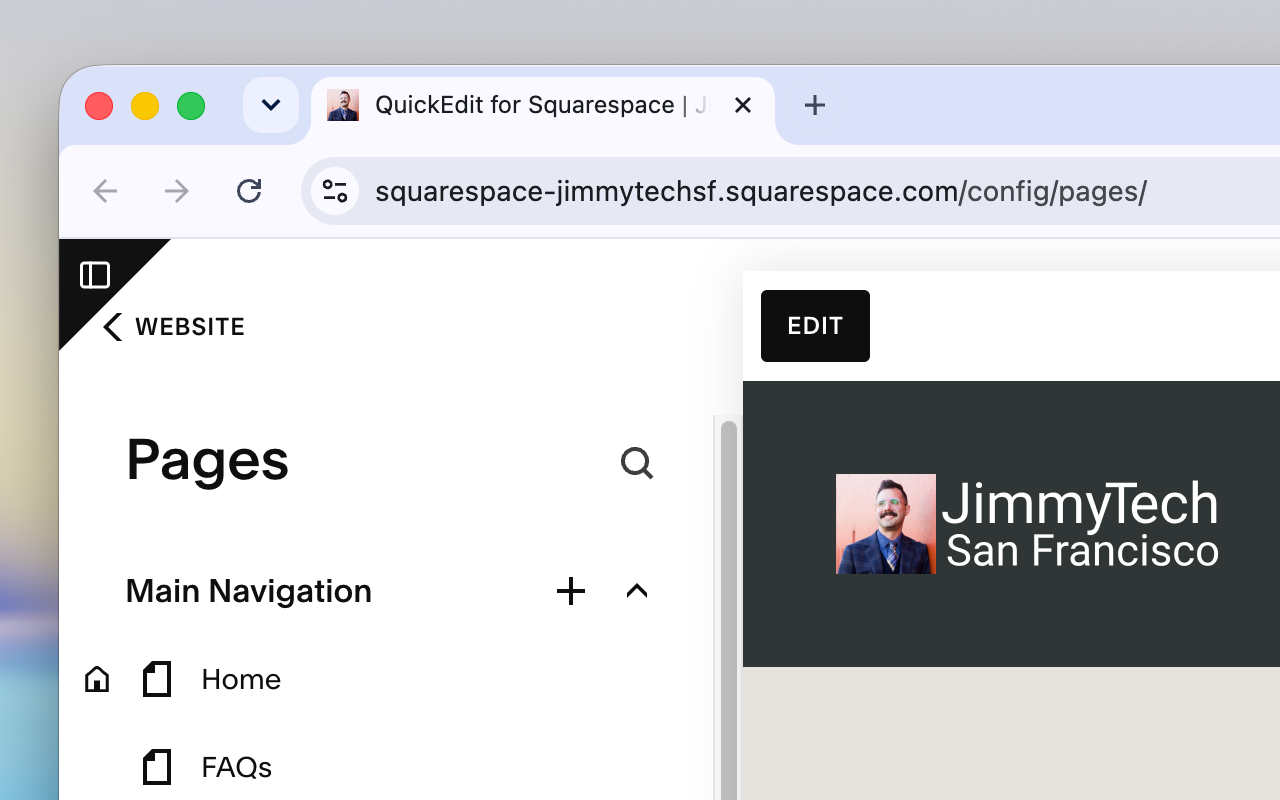Image resolution: width=1280 pixels, height=800 pixels.
Task: Click the Pages heading
Action: 207,461
